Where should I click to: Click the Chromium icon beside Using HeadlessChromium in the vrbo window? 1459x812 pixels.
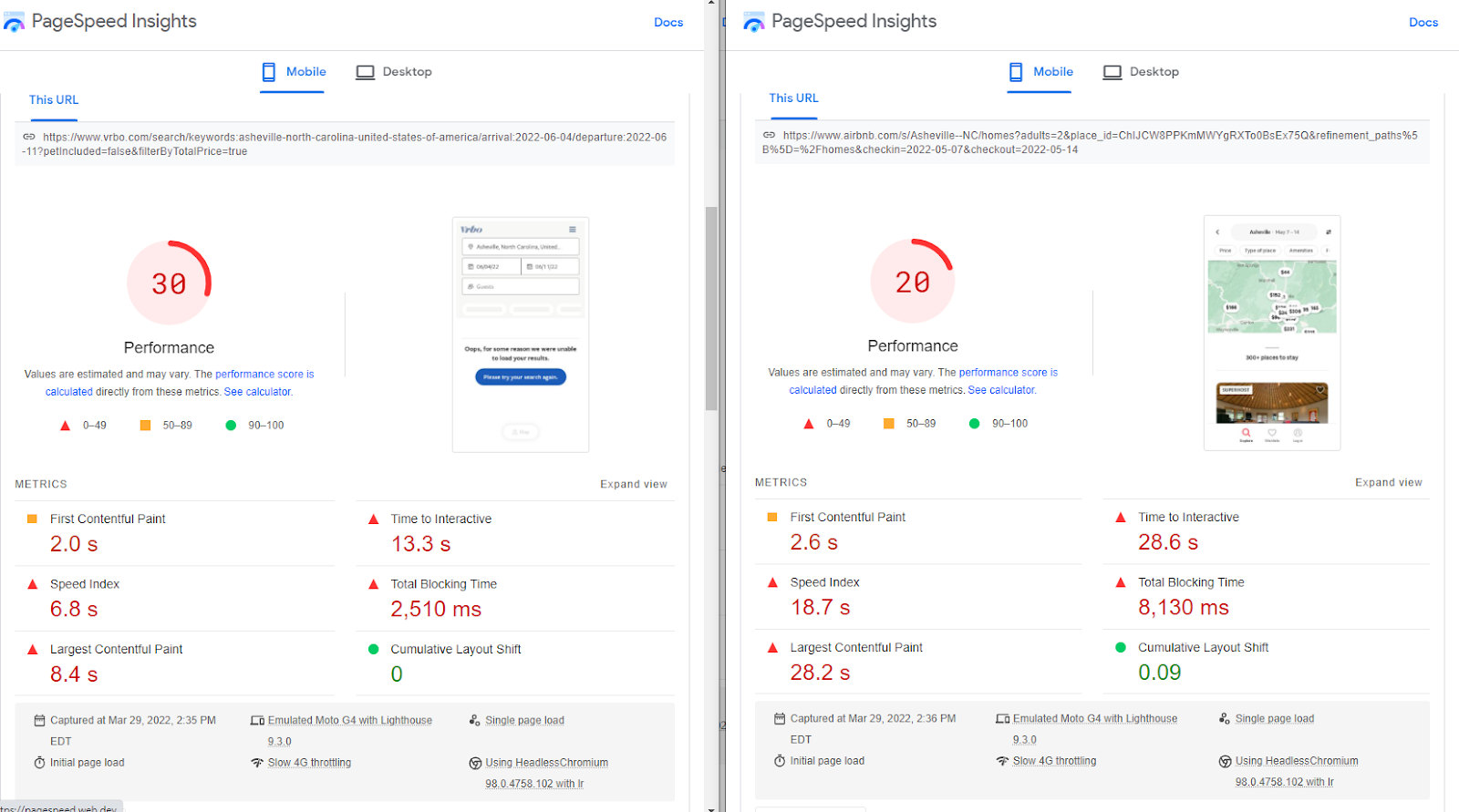point(475,763)
